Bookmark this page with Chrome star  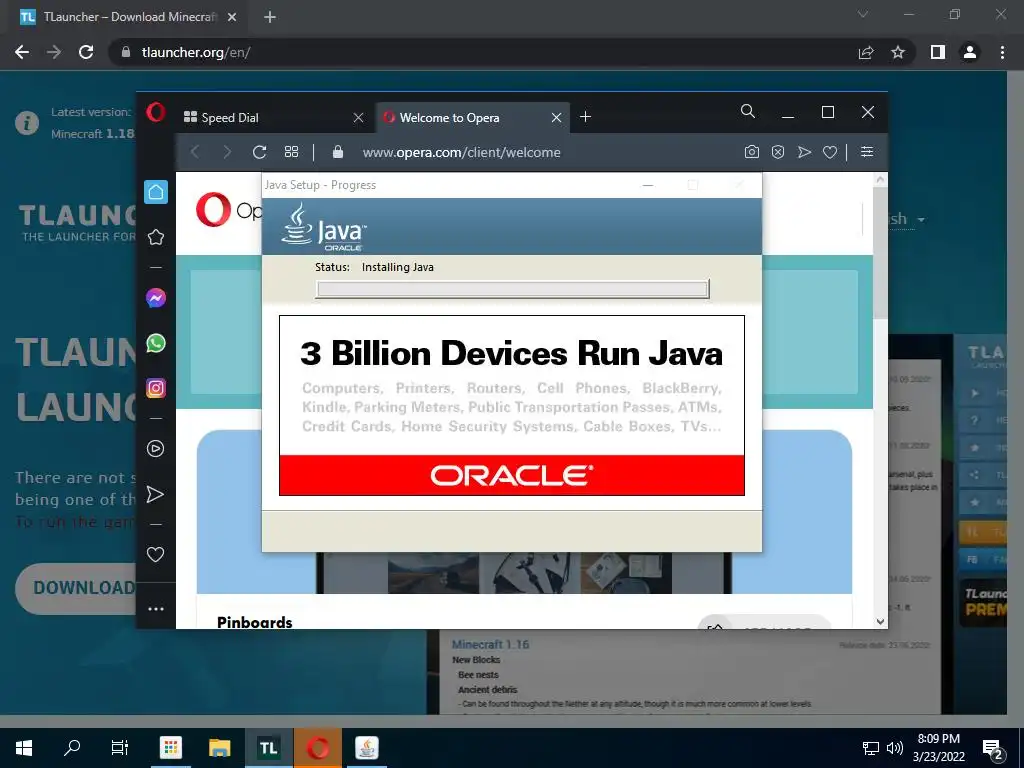pos(898,52)
